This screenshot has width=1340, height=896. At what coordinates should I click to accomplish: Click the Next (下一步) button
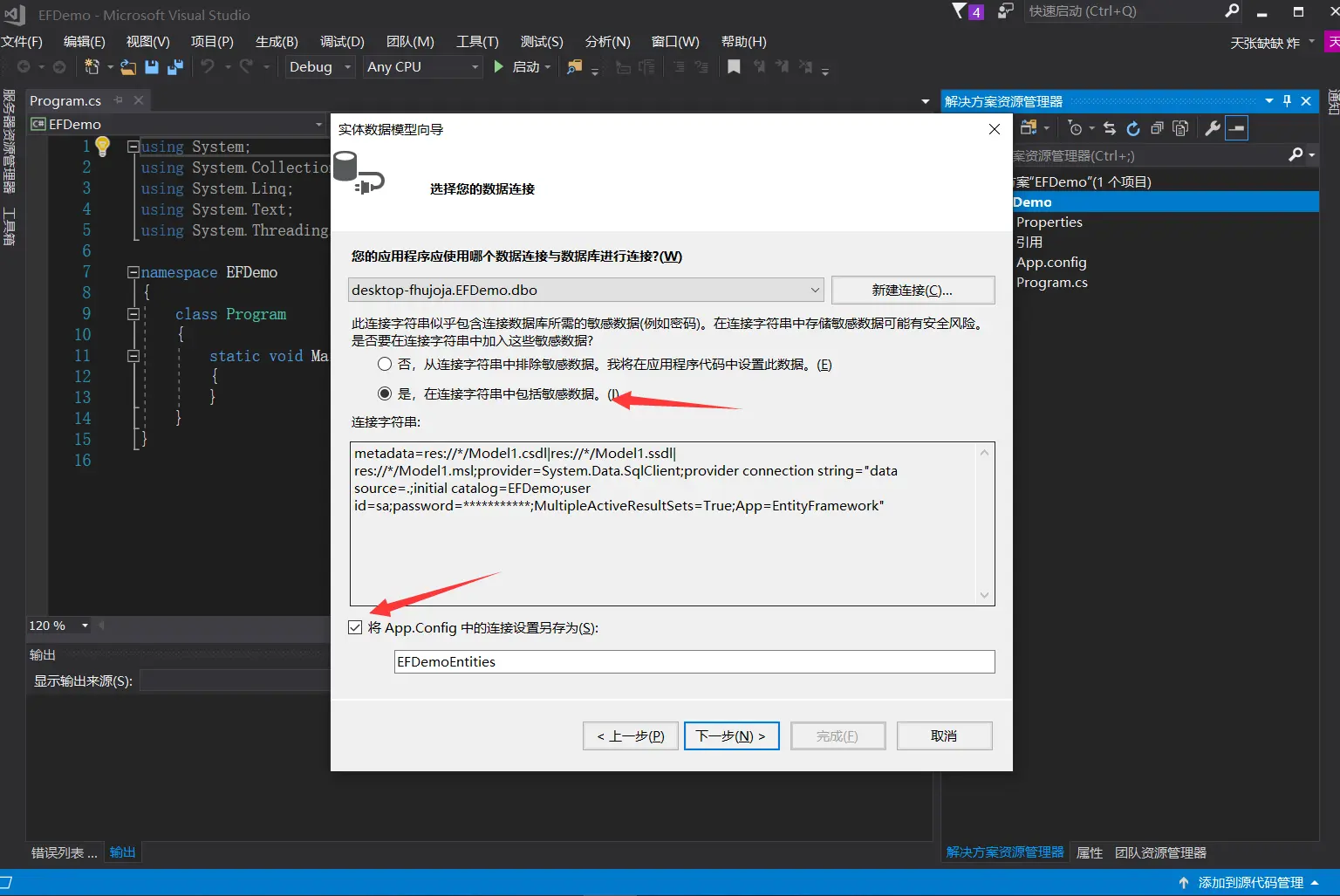click(731, 735)
